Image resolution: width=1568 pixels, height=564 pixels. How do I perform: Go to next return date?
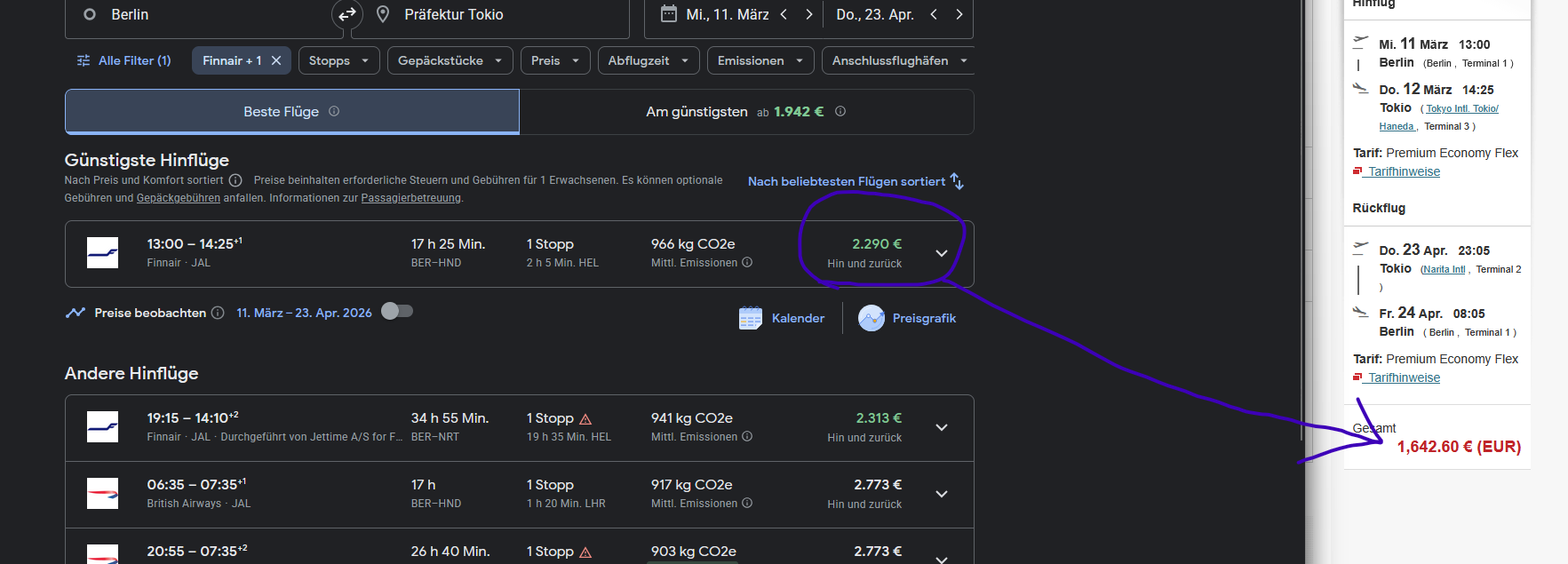(959, 14)
